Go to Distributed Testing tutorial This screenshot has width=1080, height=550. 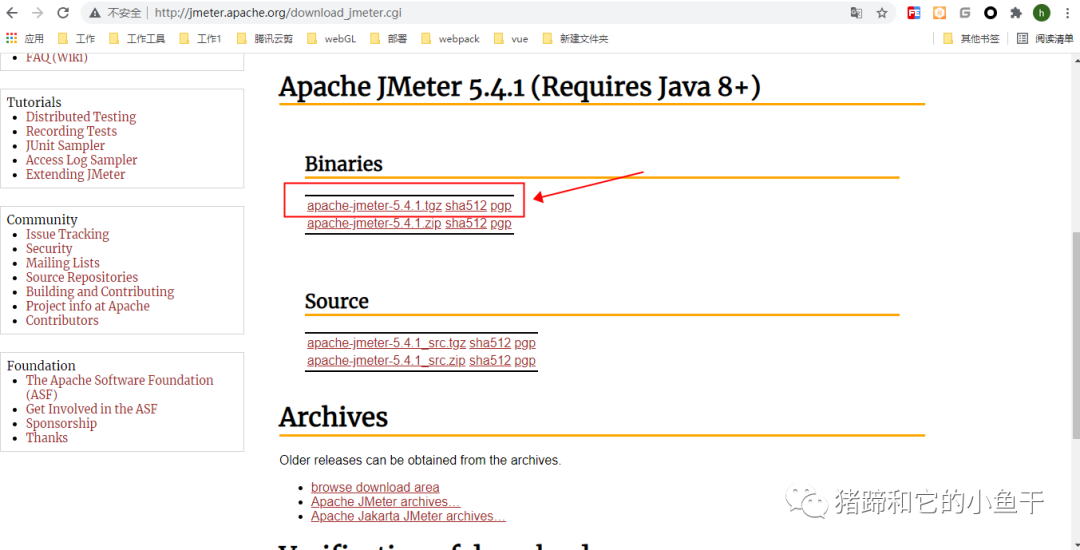(81, 117)
